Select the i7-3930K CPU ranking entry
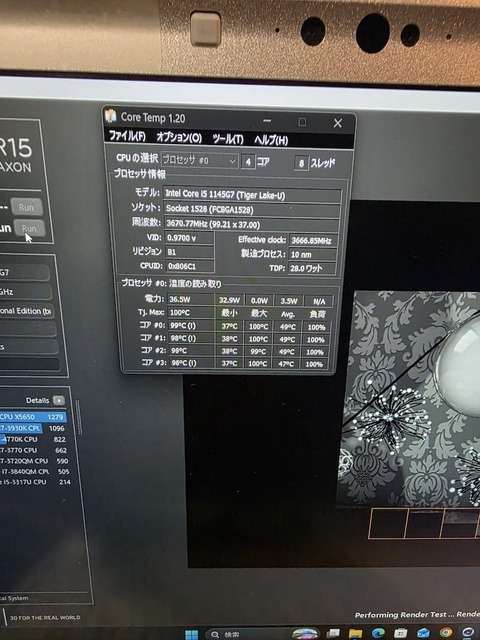The image size is (480, 640). 33,428
